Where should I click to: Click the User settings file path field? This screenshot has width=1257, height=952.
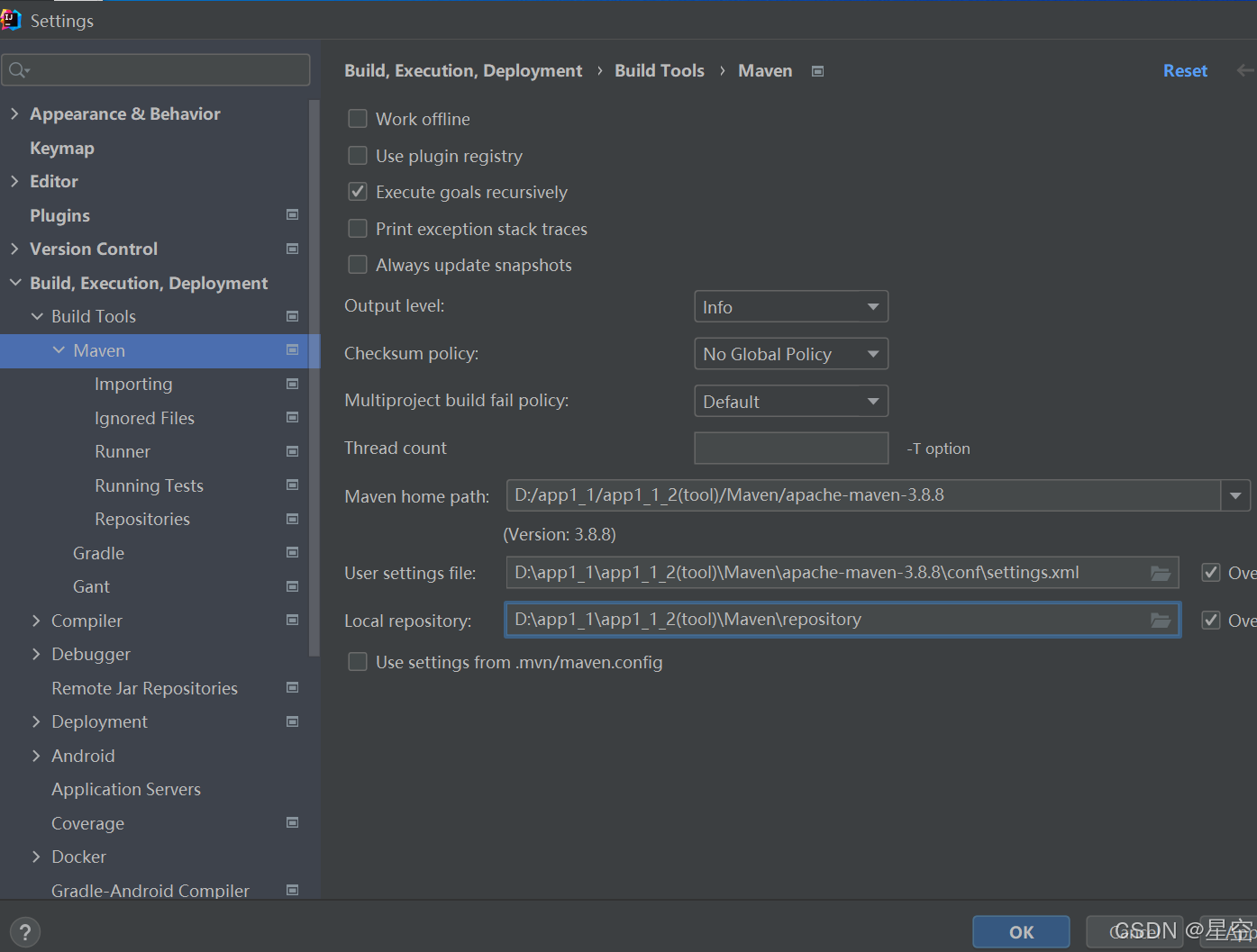843,573
